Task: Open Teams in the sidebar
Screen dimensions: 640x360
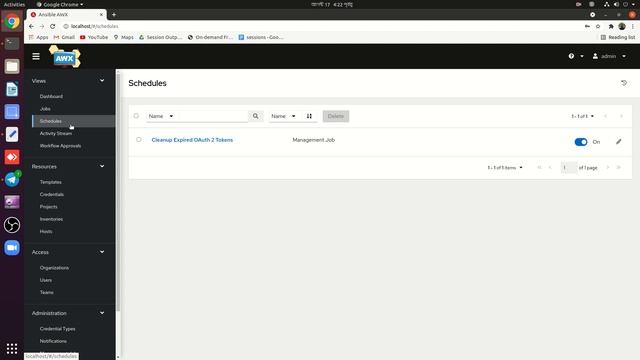Action: tap(47, 292)
